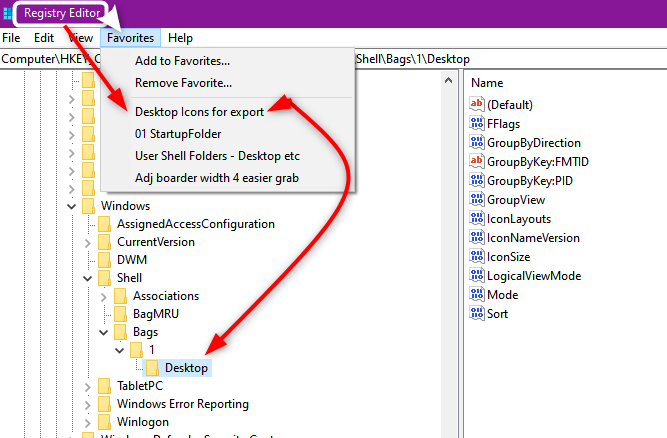Select the GroupByDirection value icon

point(477,142)
